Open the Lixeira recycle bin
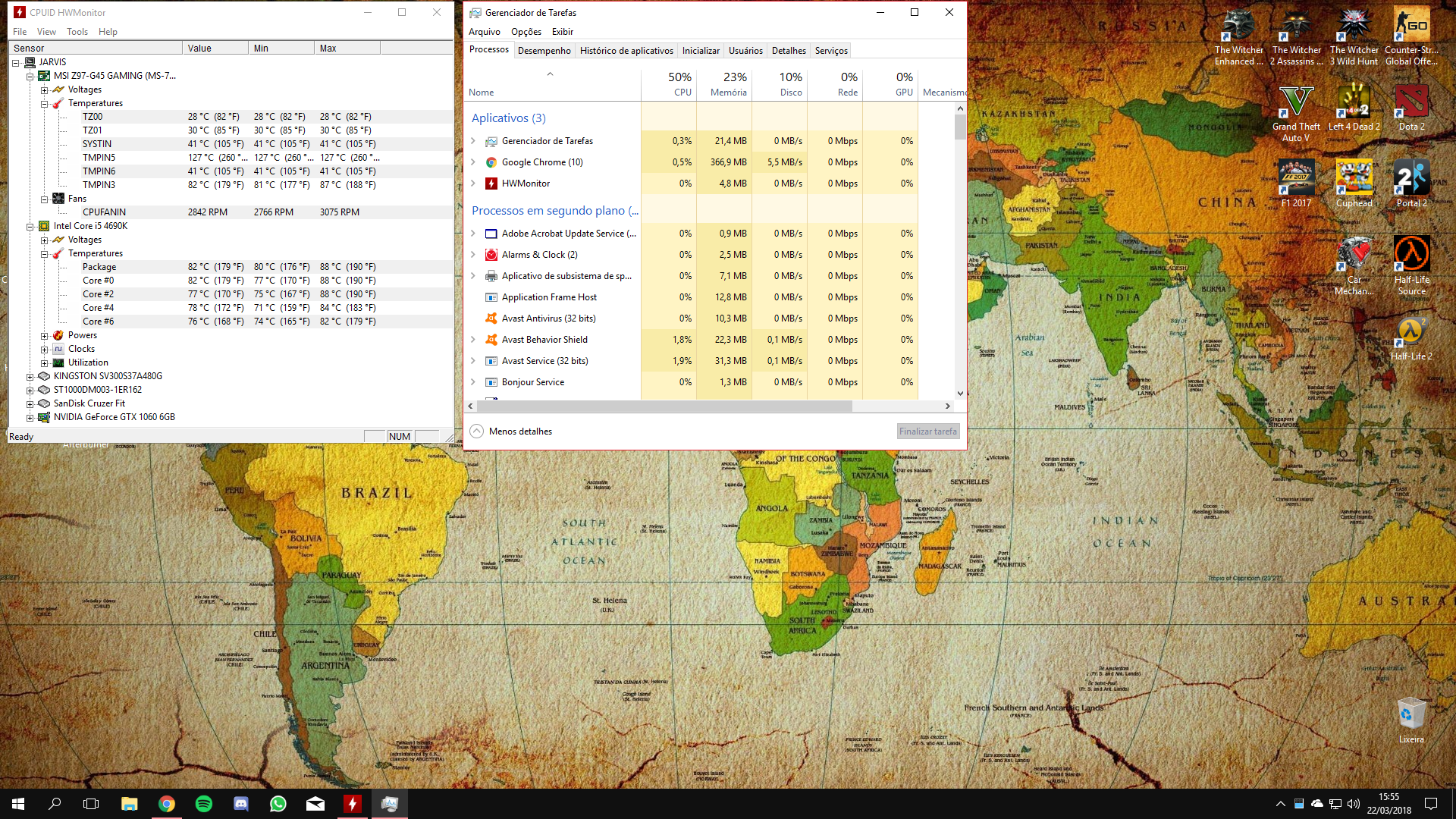 1411,721
